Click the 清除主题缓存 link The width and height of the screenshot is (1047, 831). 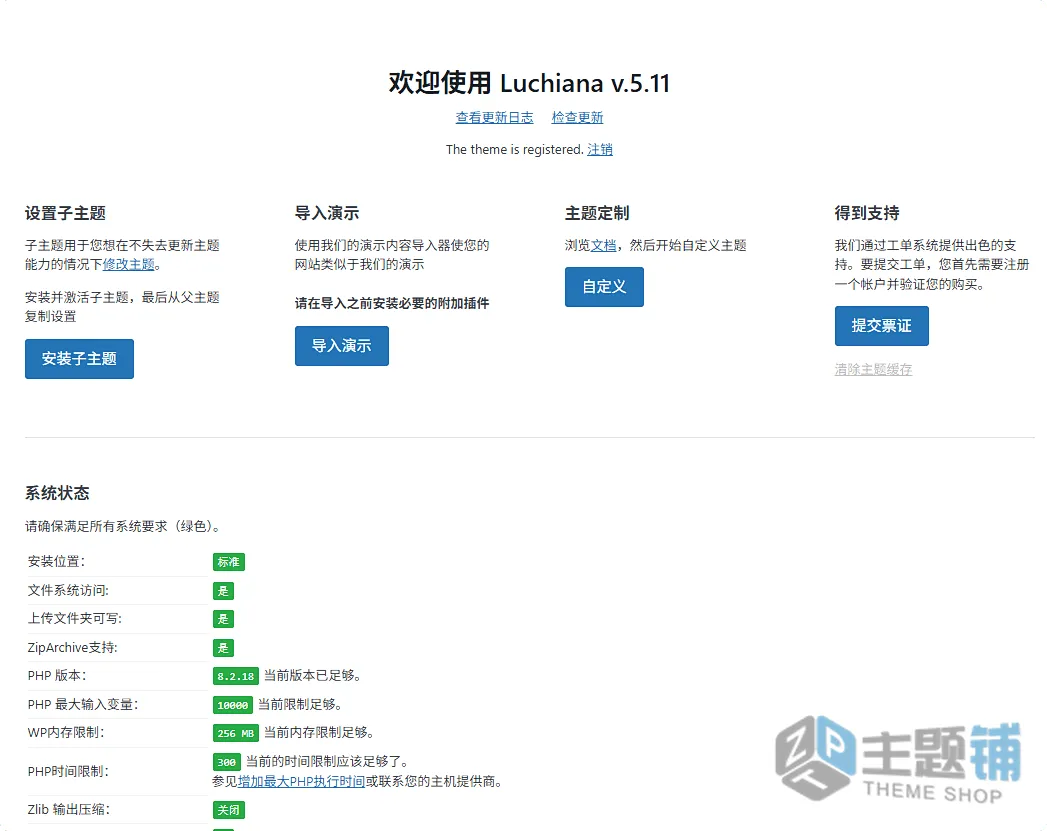873,369
